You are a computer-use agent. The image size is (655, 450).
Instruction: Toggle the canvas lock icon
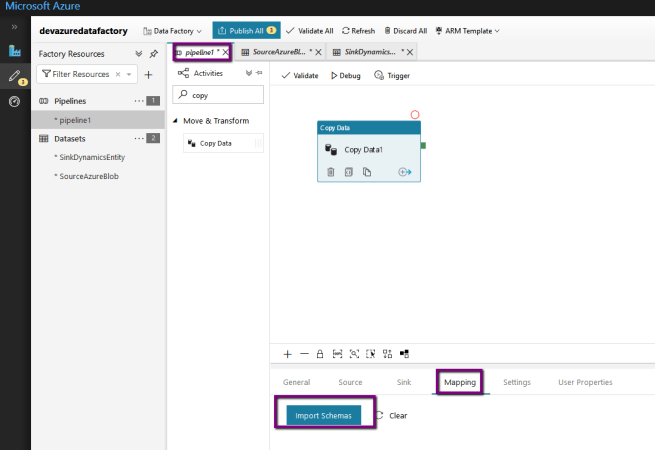320,354
